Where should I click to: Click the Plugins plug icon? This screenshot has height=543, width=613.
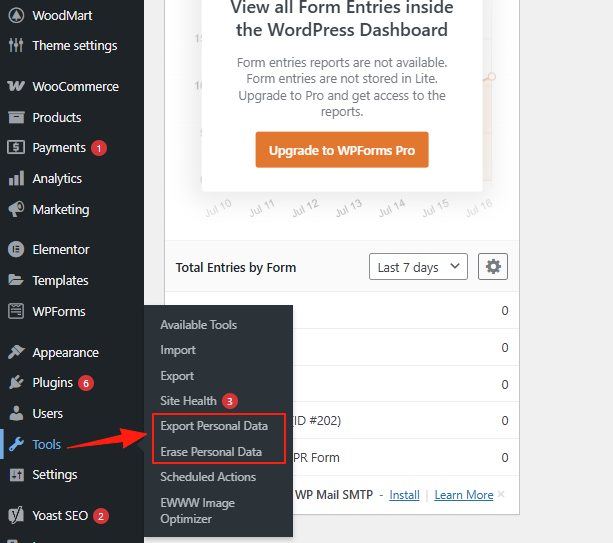tap(16, 382)
